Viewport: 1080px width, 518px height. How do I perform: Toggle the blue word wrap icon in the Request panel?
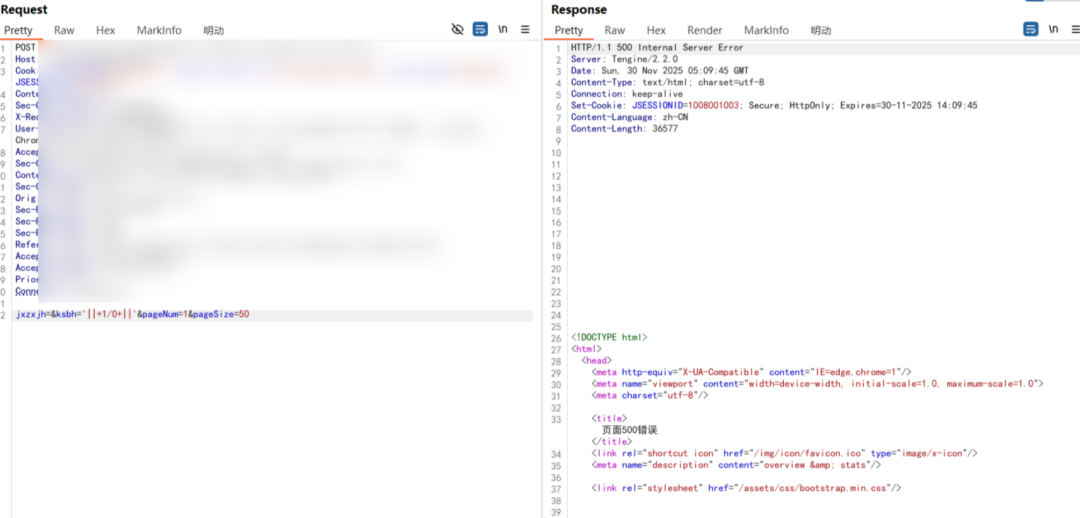pyautogui.click(x=480, y=30)
